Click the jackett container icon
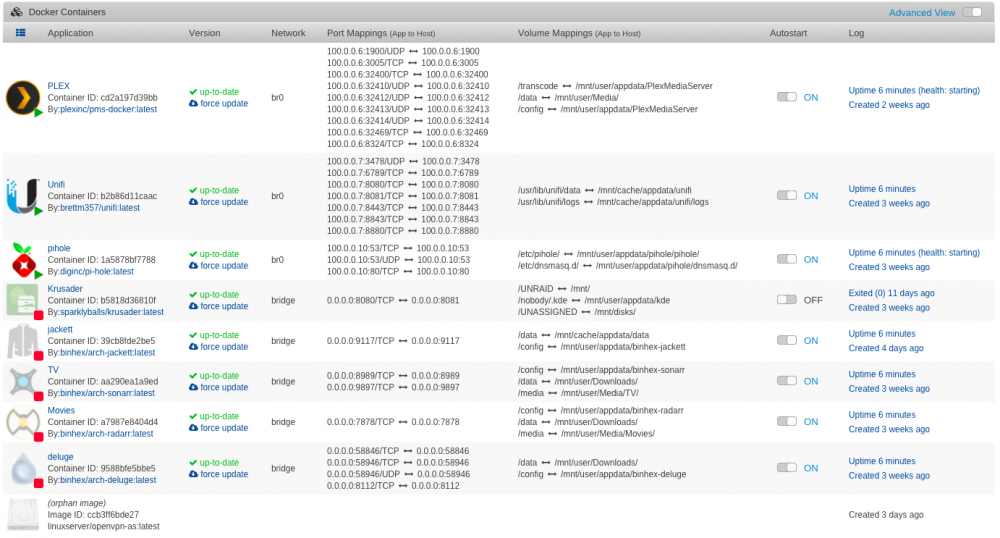This screenshot has width=1000, height=538. coord(23,341)
